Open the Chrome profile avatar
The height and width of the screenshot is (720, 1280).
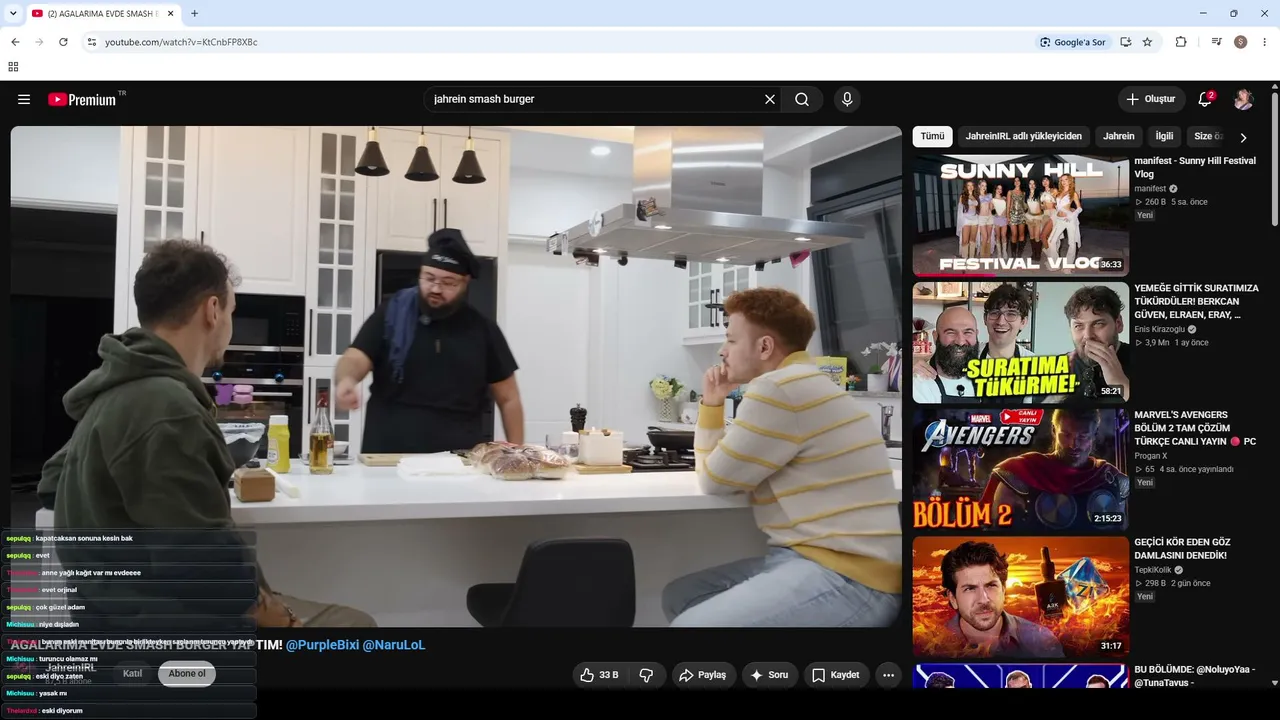(1241, 42)
